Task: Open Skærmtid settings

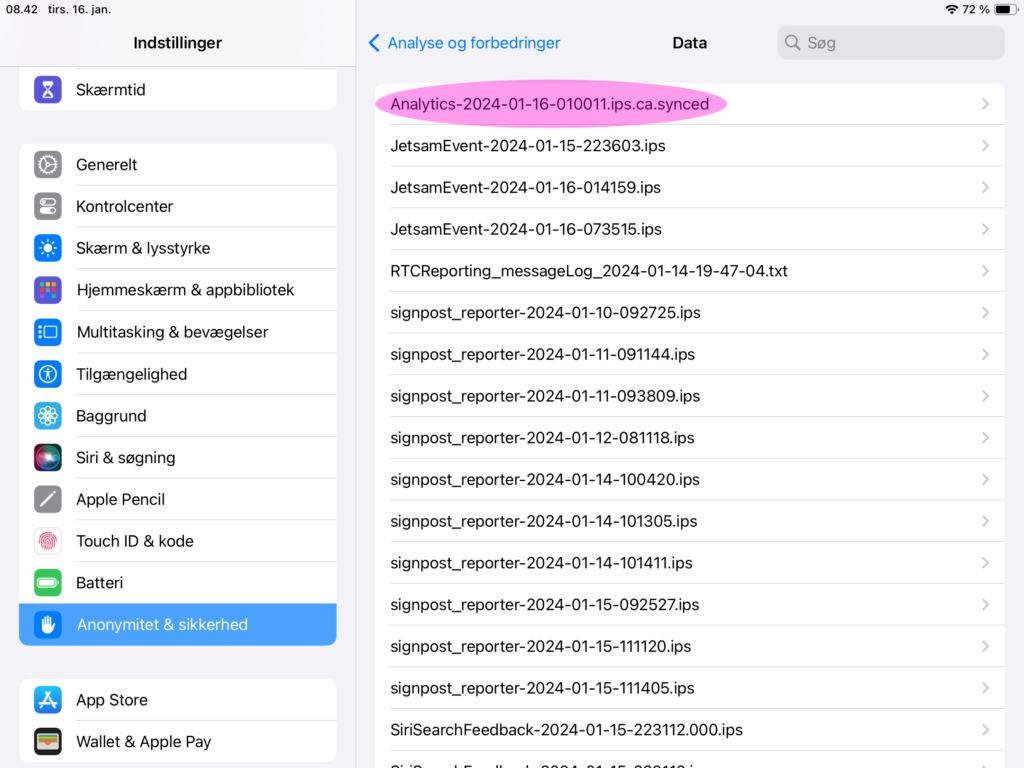Action: click(178, 89)
